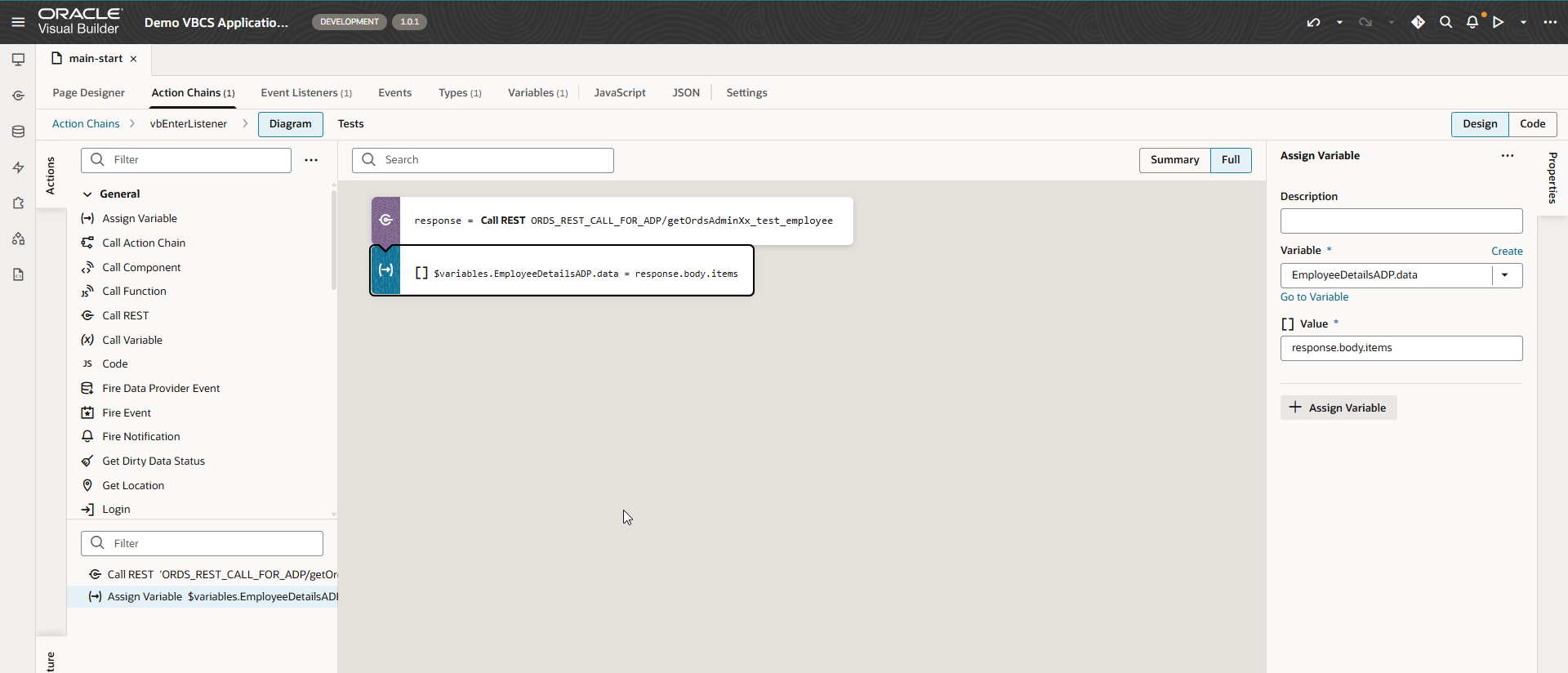Select Call REST action in the palette
The width and height of the screenshot is (1568, 673).
[x=125, y=315]
